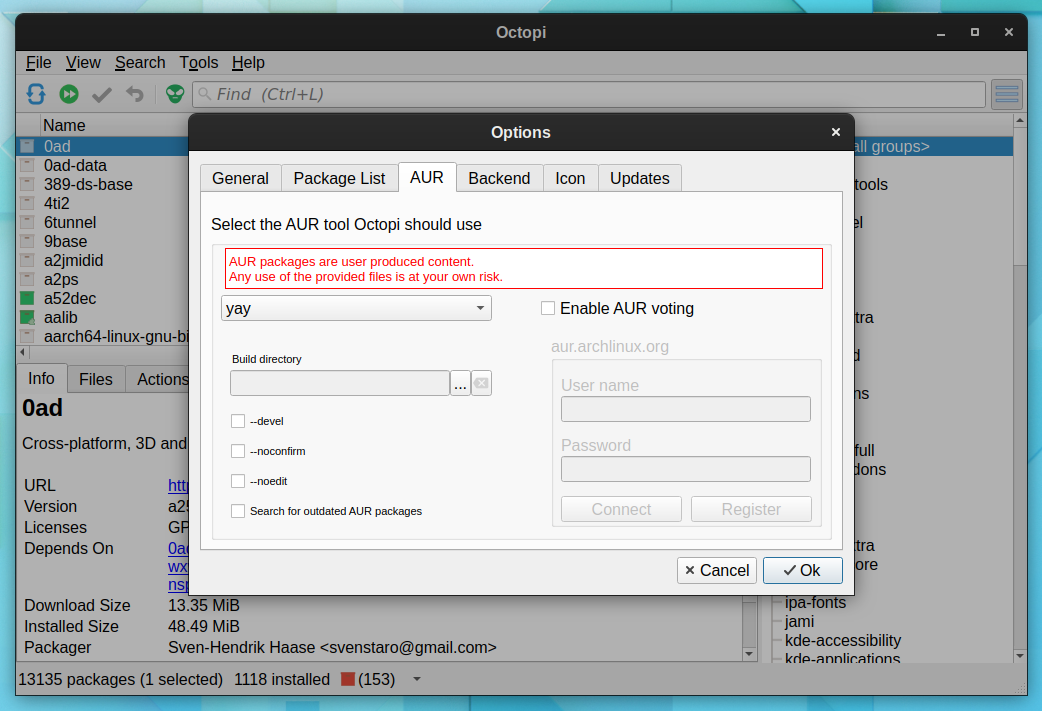Click the Cancel button in Options
1042x711 pixels.
coord(716,570)
